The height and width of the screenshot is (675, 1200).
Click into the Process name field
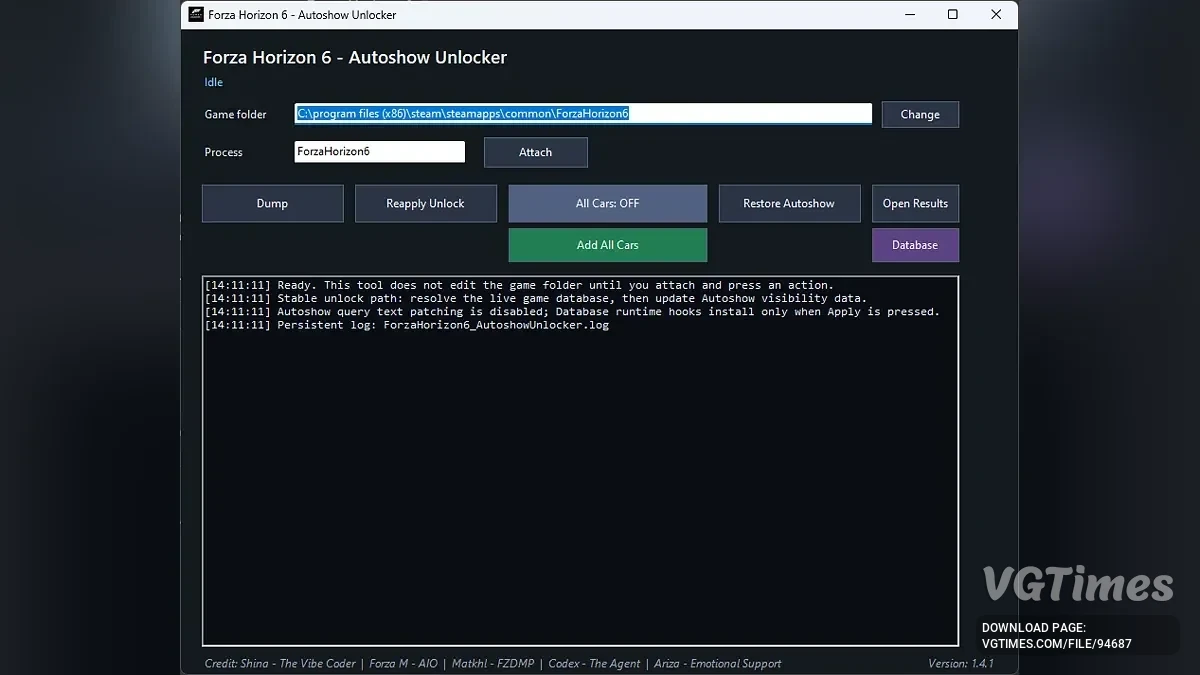click(x=380, y=152)
